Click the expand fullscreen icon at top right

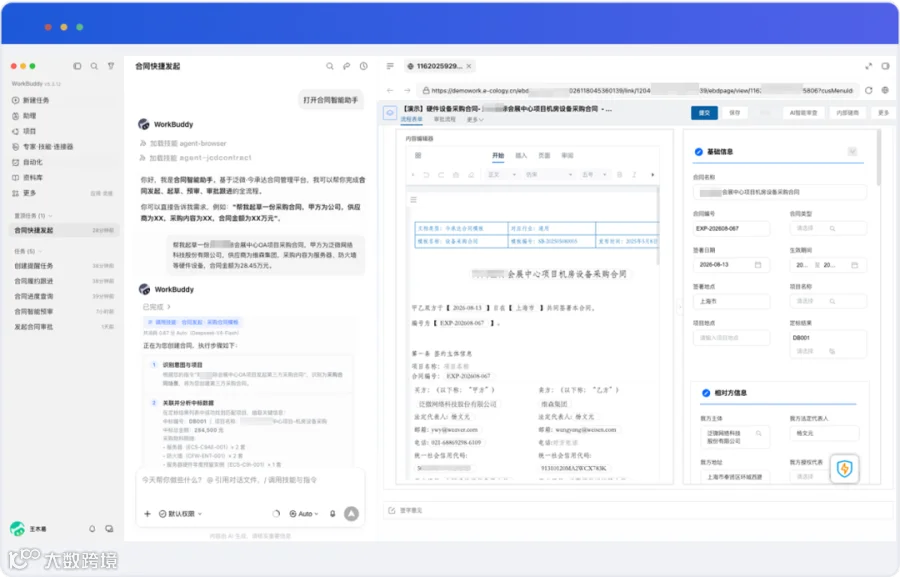pos(868,66)
